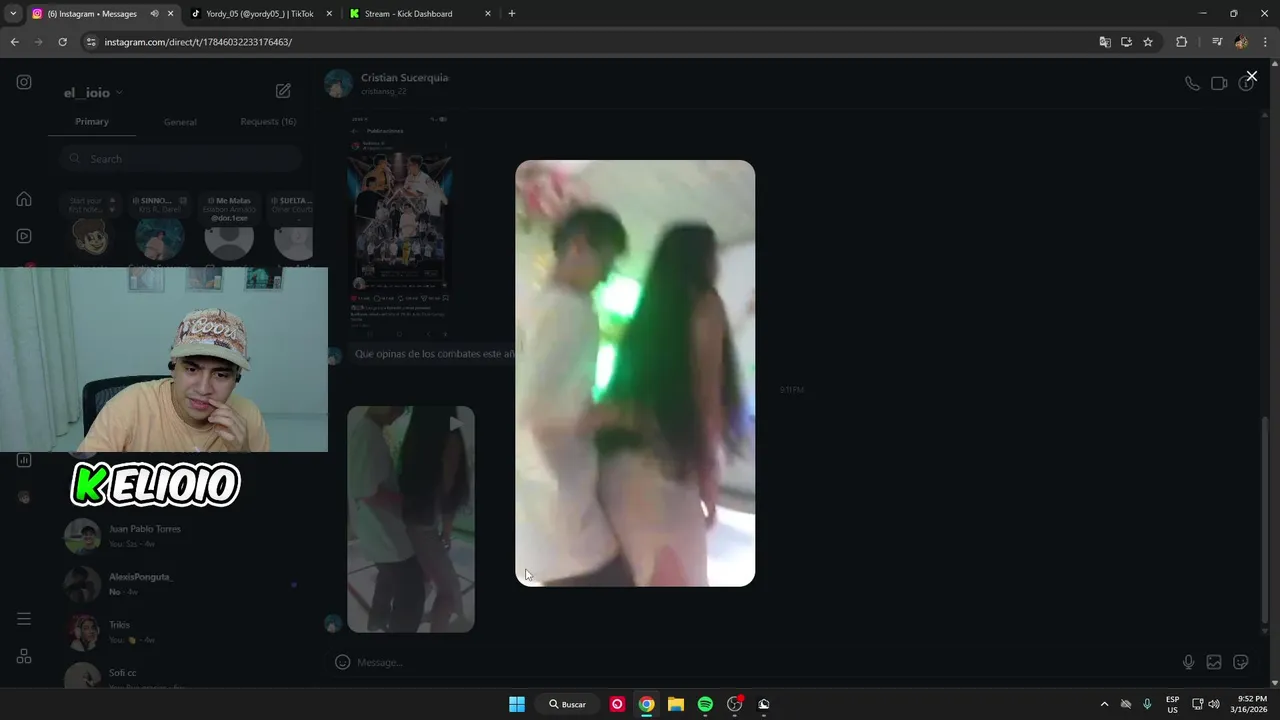Attach a photo with the image icon

pos(1214,662)
